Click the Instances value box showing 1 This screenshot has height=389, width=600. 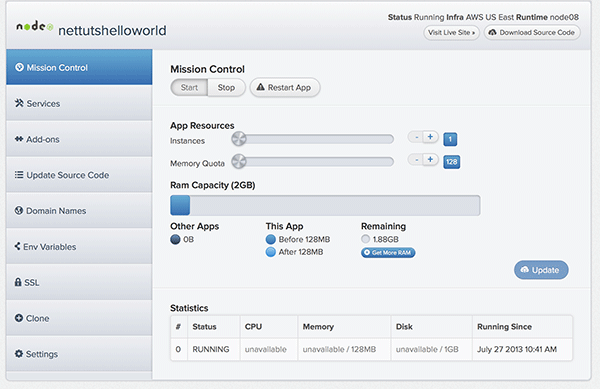coord(450,139)
